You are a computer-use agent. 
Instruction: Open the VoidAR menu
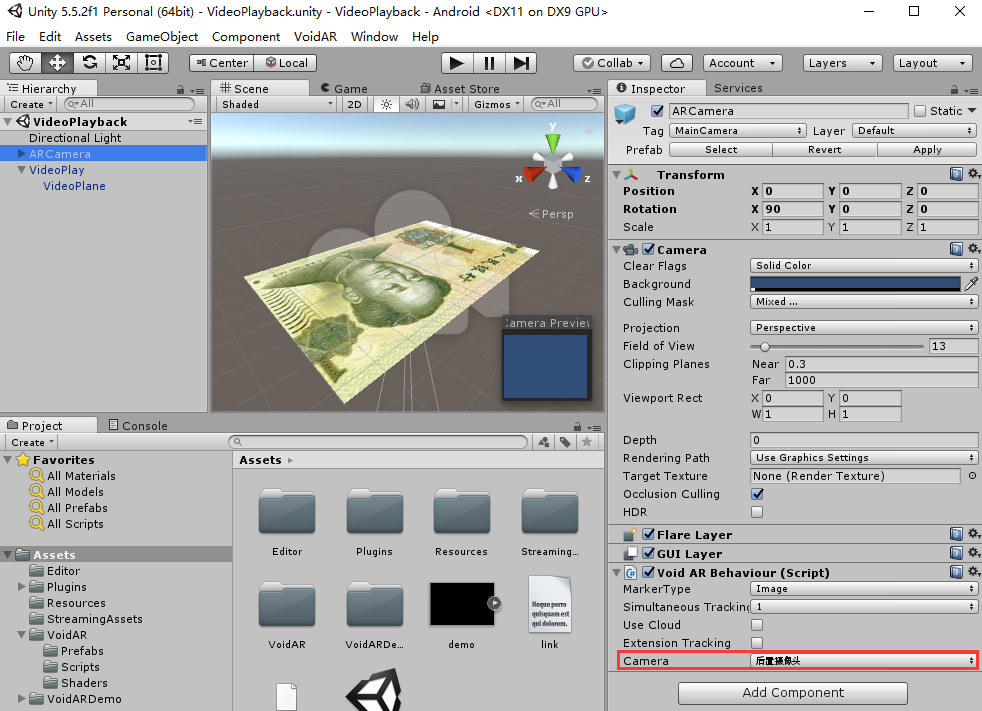(x=315, y=36)
